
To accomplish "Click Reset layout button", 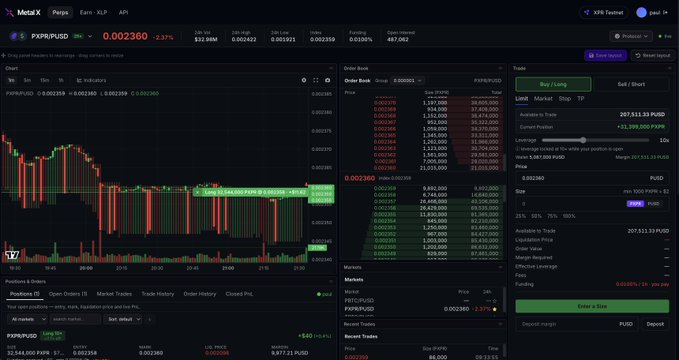I will (653, 55).
